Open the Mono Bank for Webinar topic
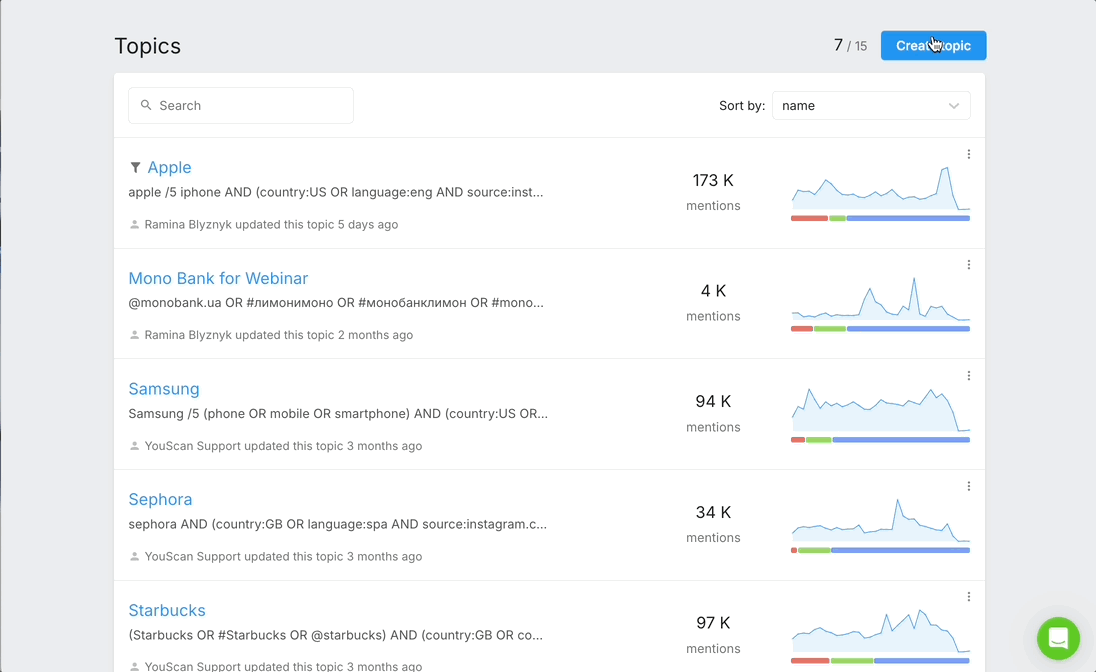The image size is (1096, 672). 218,278
